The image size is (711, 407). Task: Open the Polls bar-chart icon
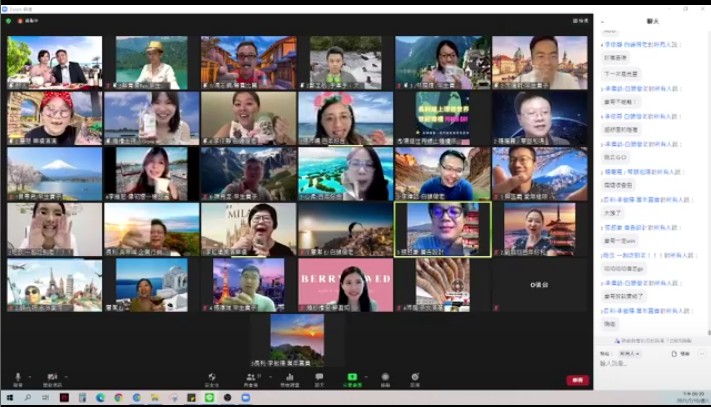290,380
